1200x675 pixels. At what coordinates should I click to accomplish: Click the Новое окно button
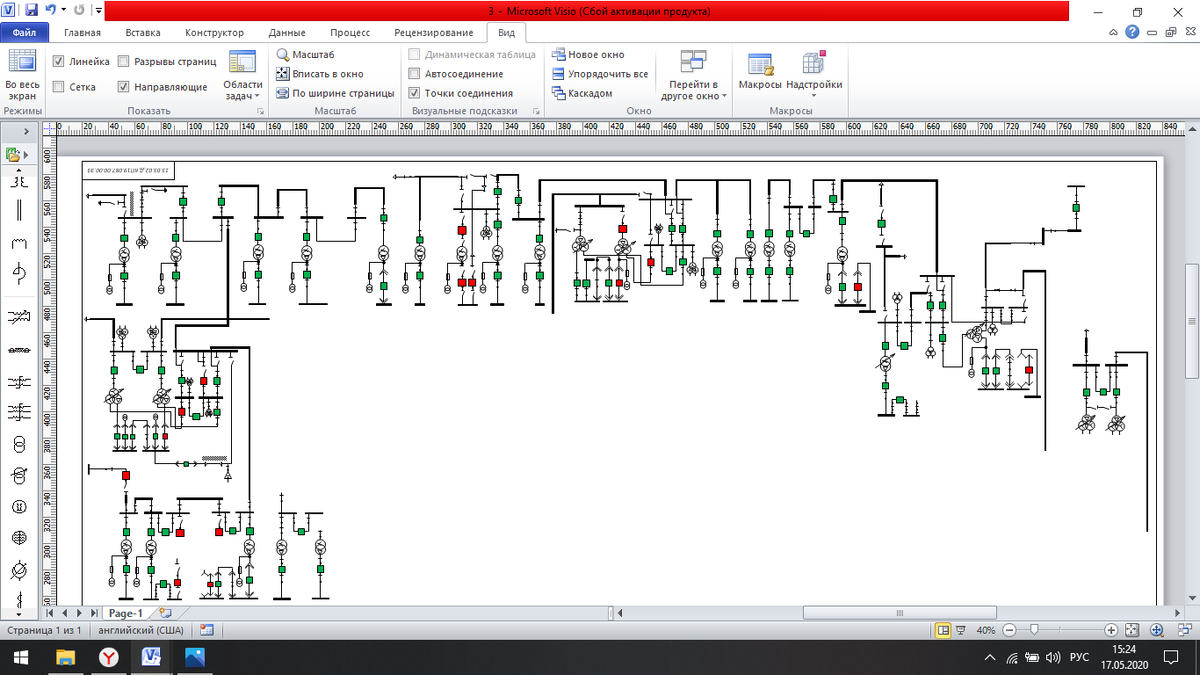coord(589,55)
